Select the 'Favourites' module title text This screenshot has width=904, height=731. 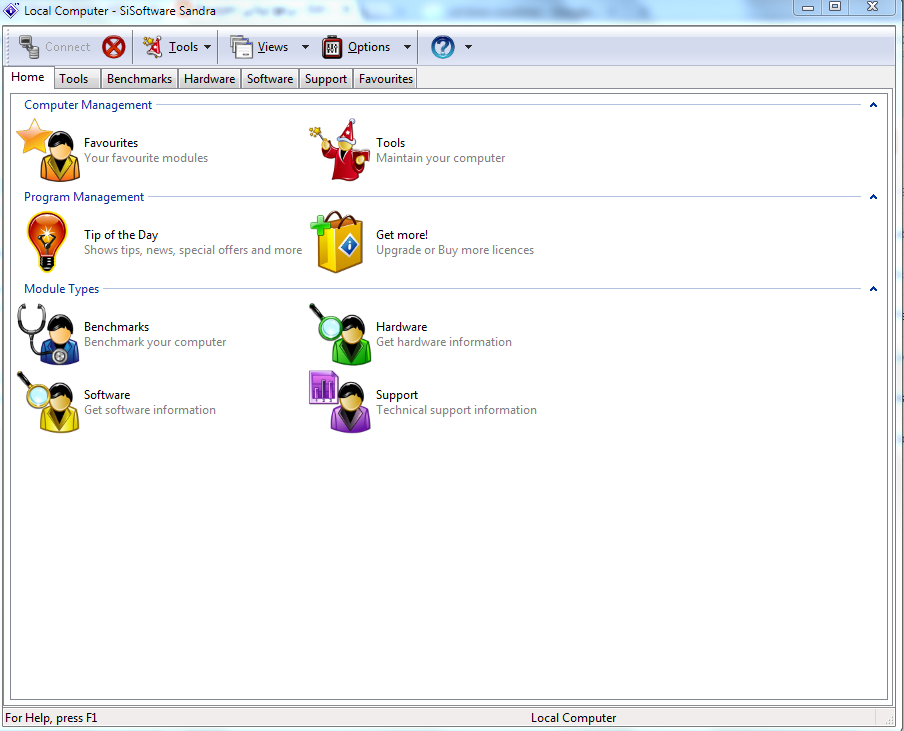[x=111, y=142]
